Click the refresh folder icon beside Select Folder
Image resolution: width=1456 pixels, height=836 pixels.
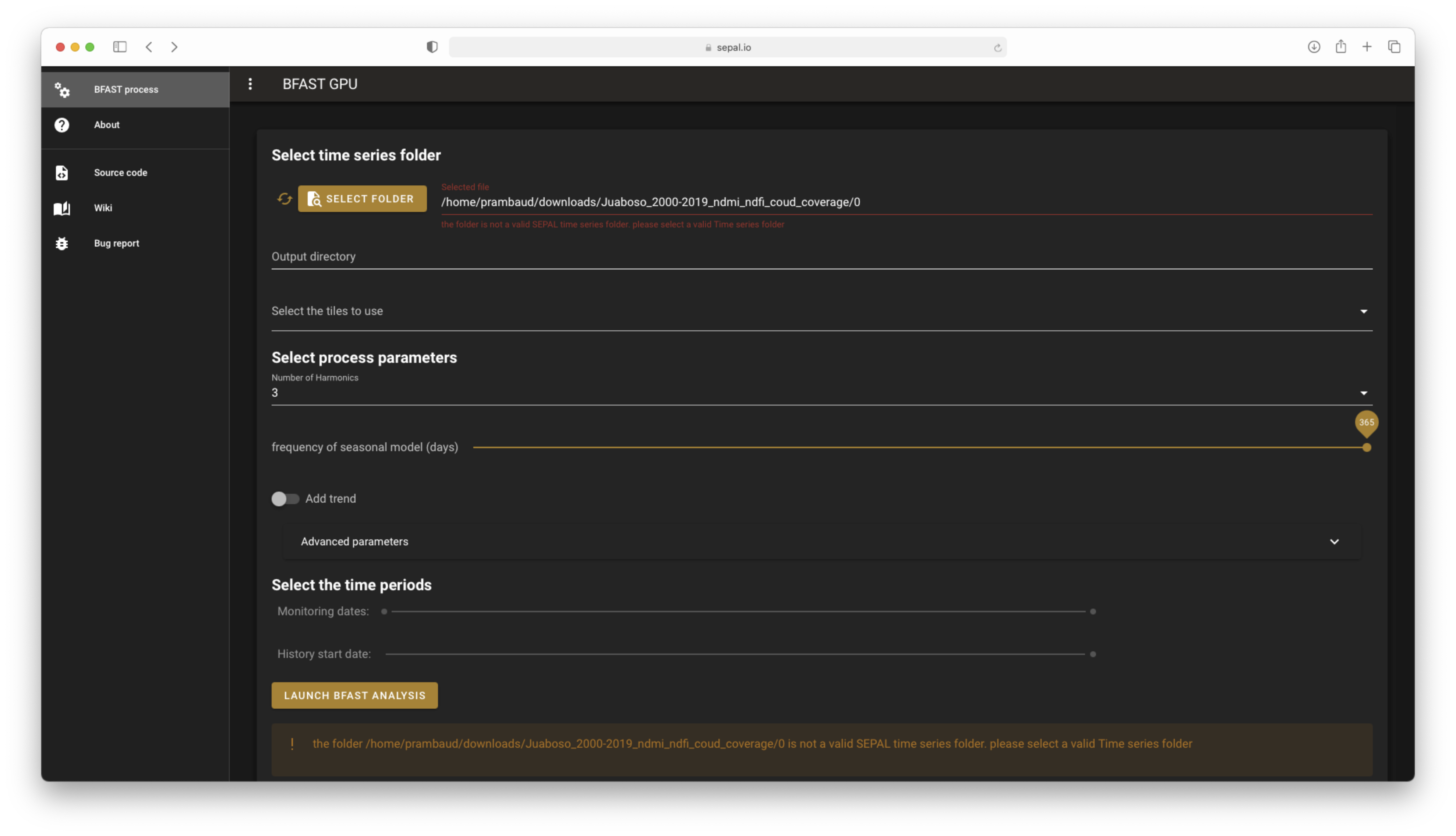284,199
